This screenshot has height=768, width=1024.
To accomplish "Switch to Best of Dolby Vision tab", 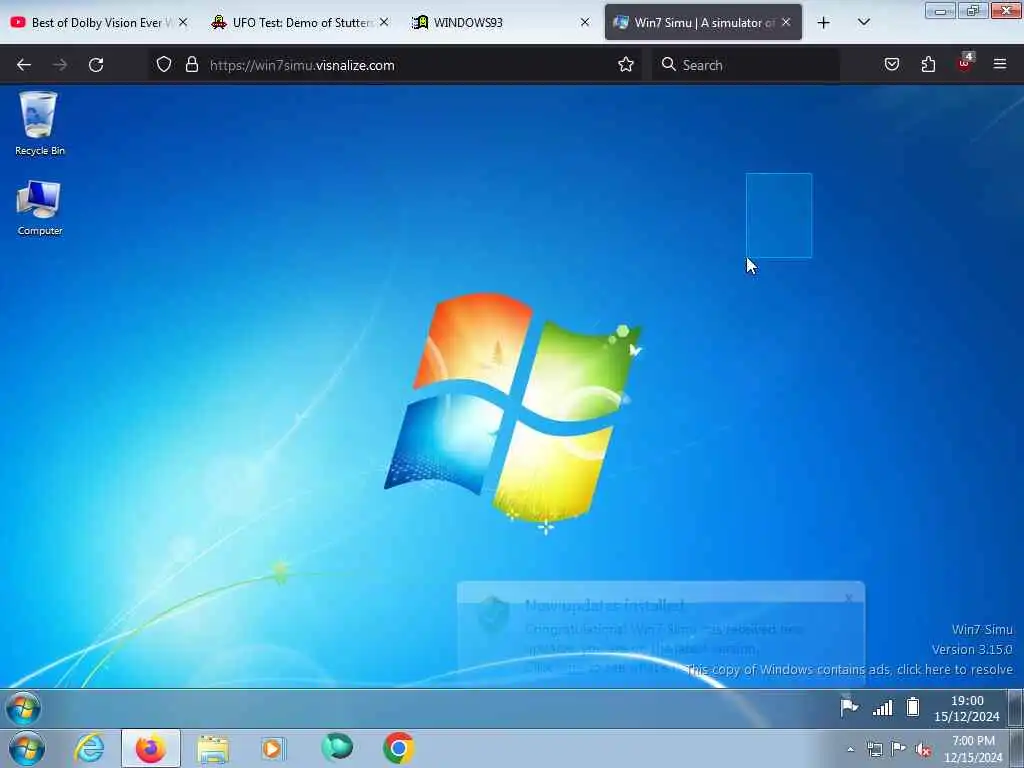I will pos(98,22).
